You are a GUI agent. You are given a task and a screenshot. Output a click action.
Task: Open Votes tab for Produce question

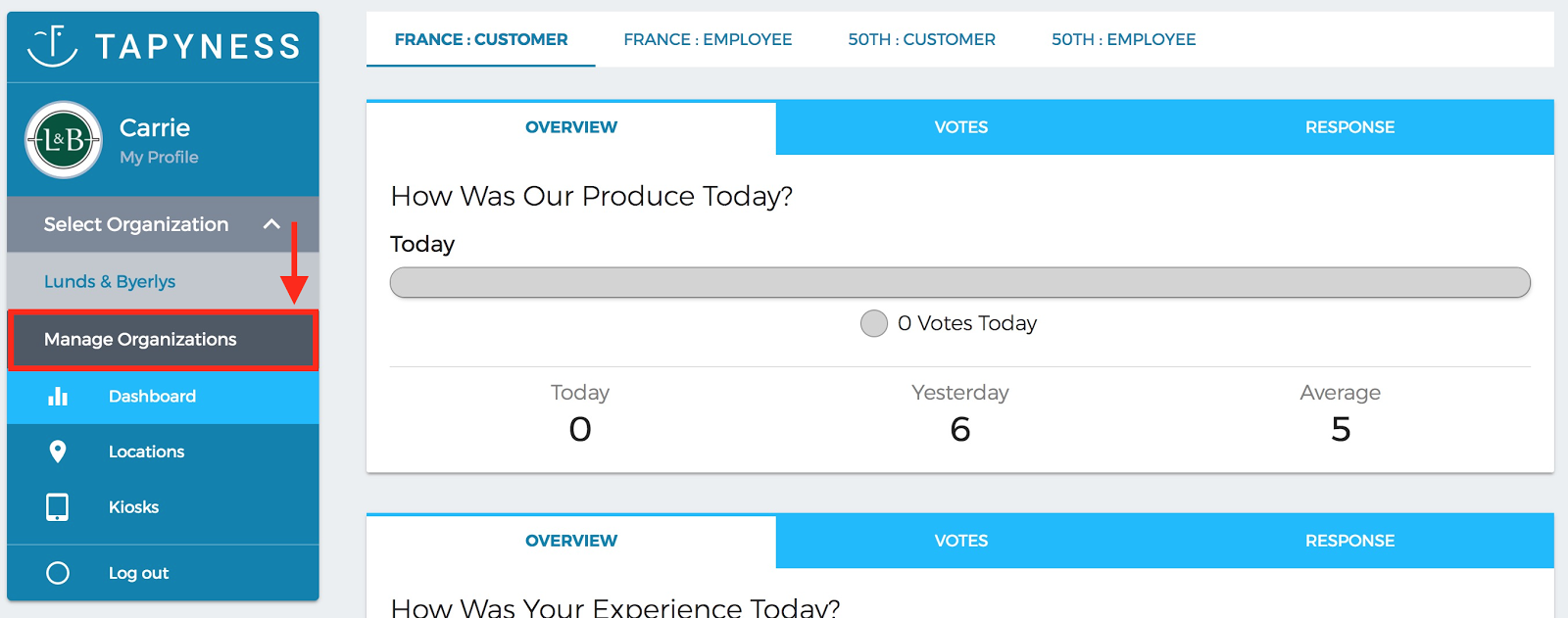(x=961, y=127)
